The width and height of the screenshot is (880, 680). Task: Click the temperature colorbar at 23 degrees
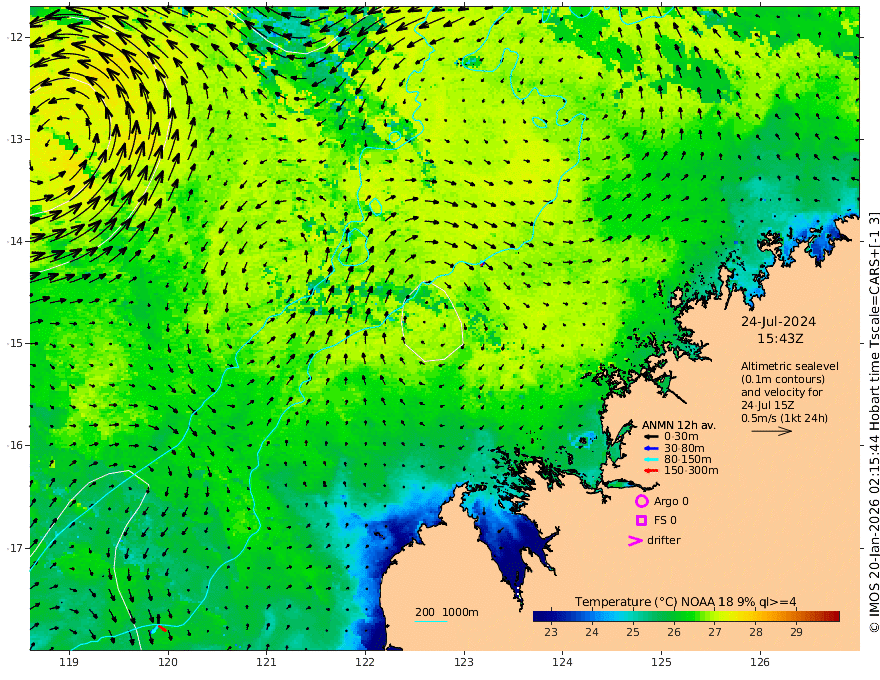[551, 617]
